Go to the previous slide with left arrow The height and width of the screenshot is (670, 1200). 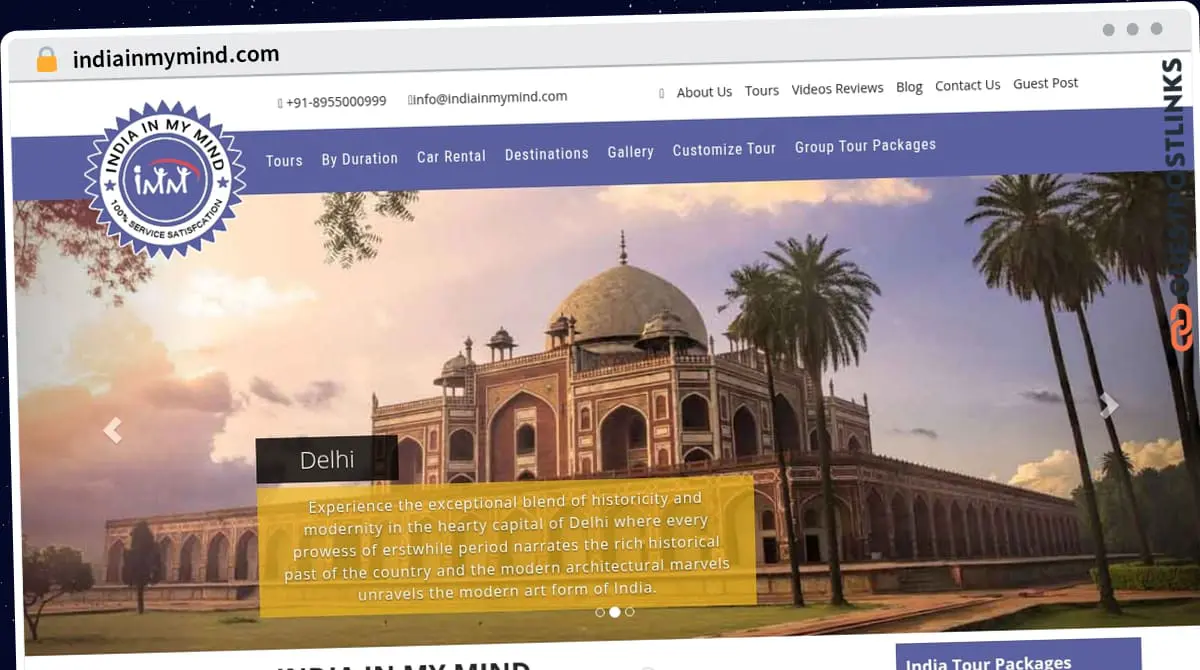coord(113,430)
